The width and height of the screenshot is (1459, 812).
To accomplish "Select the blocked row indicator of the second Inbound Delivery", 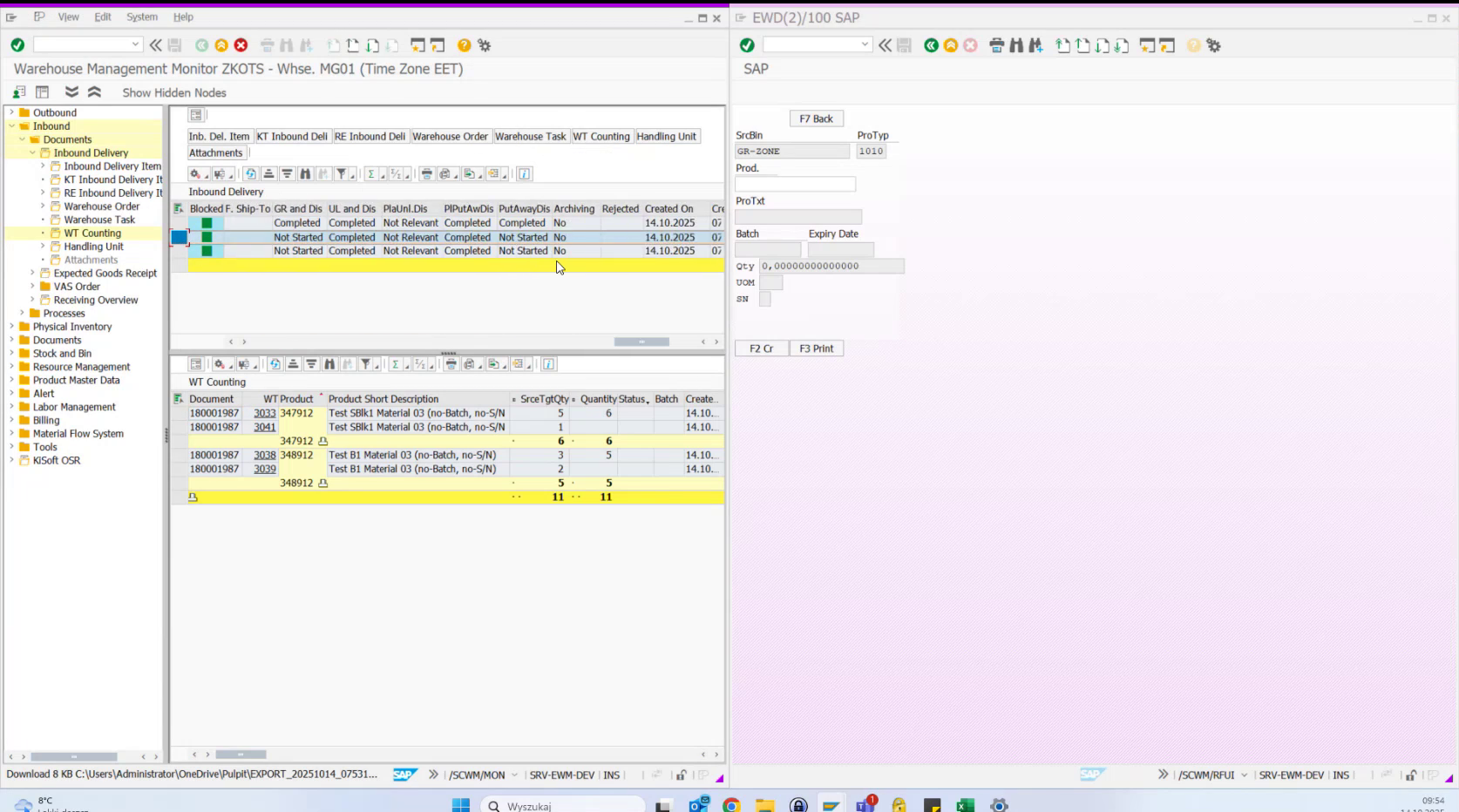I will (x=180, y=237).
